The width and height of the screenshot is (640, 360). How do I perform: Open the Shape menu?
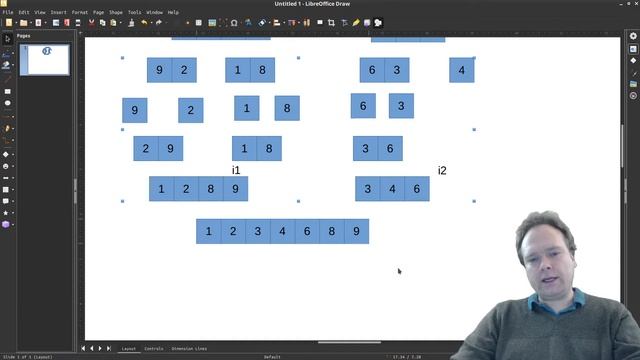[116, 12]
